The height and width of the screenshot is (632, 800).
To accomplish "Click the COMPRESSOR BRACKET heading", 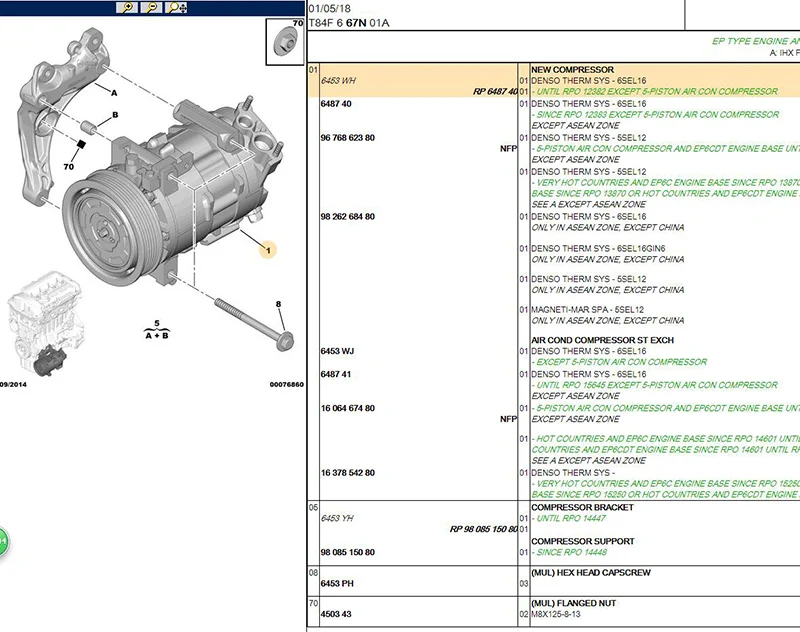I will (x=582, y=508).
